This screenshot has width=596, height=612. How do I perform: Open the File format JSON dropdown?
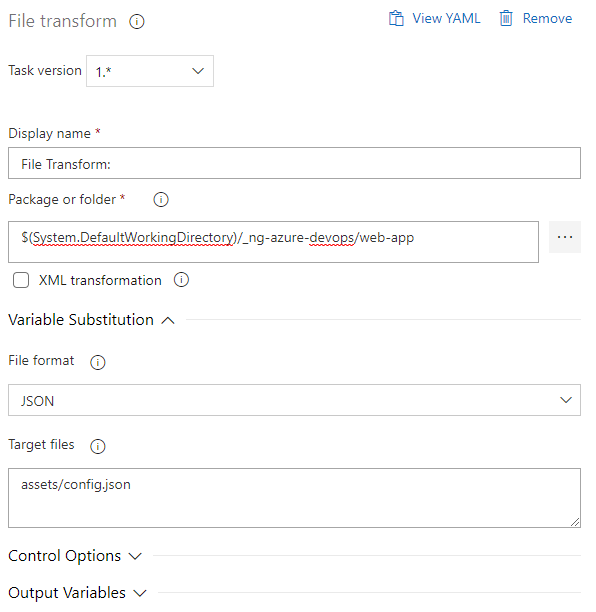tap(294, 400)
